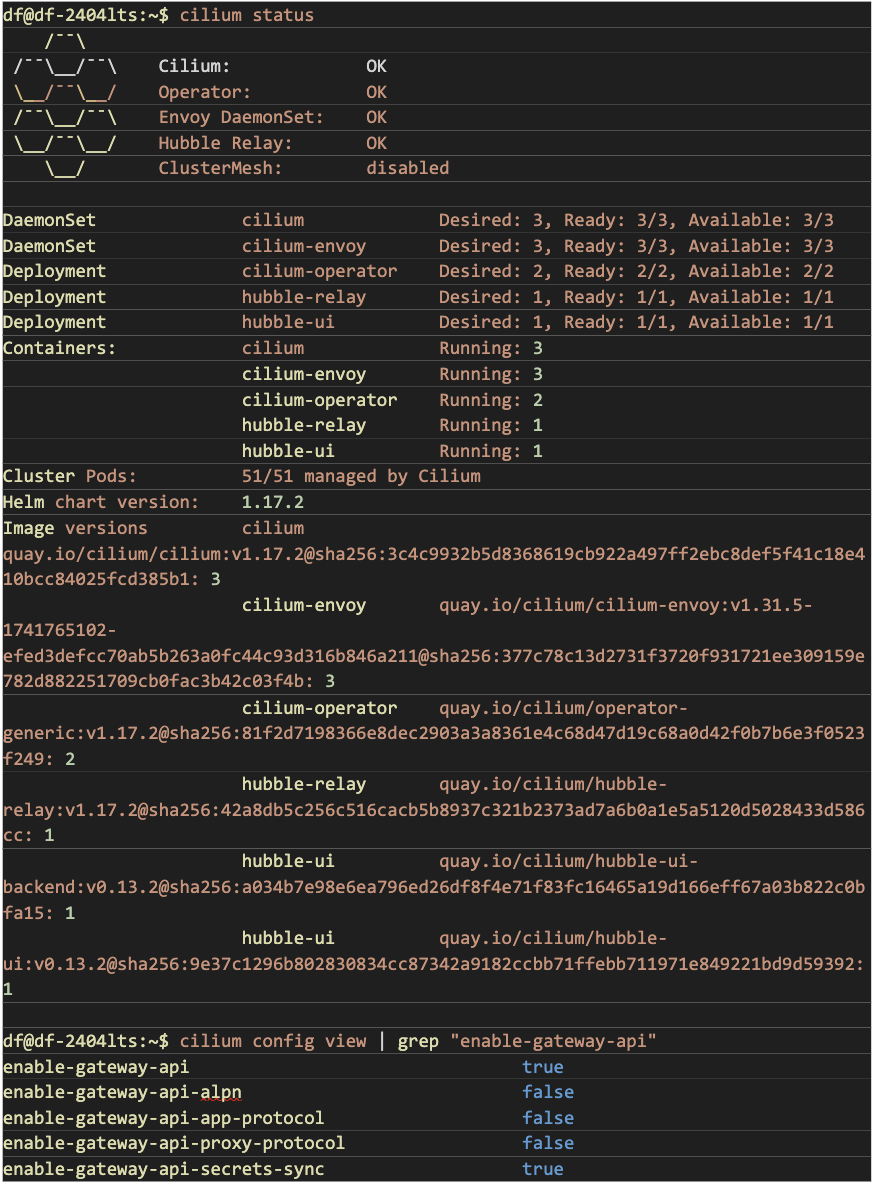Click the "Image versions" label
874x1186 pixels.
(75, 528)
